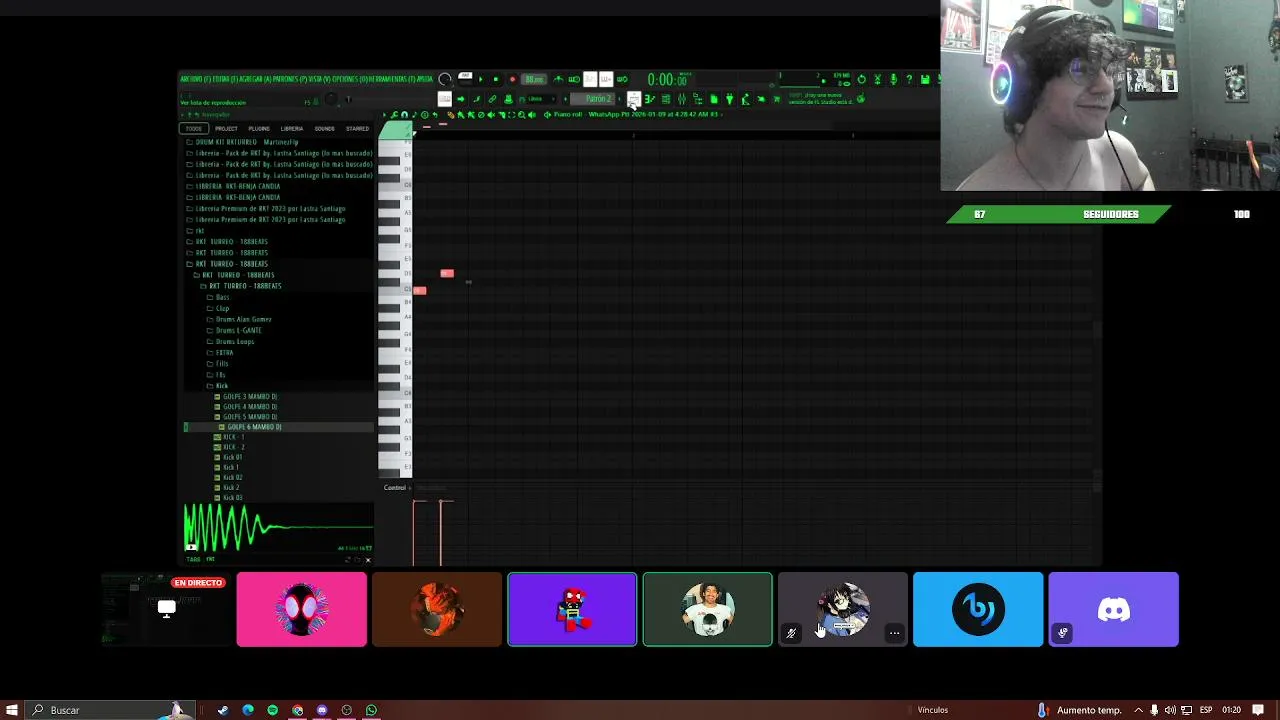This screenshot has width=1280, height=720.
Task: Open piano roll options arrow menu
Action: click(x=384, y=114)
